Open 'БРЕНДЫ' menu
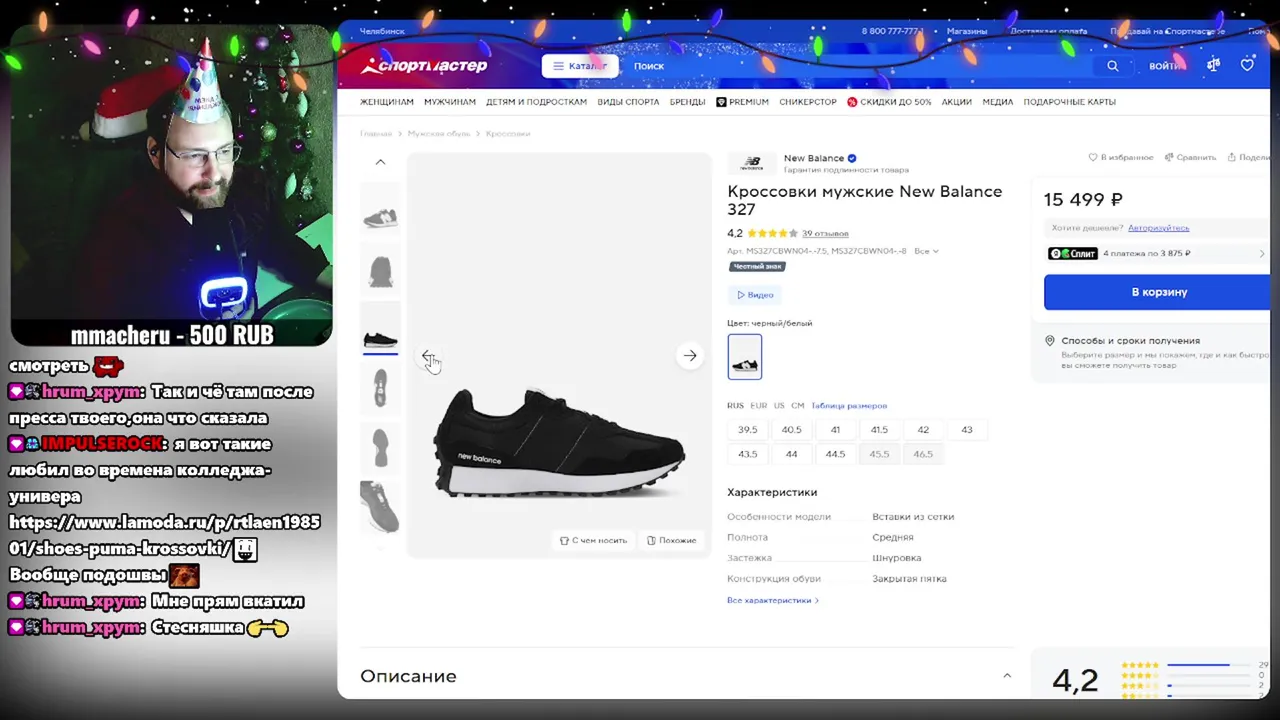 (x=687, y=102)
